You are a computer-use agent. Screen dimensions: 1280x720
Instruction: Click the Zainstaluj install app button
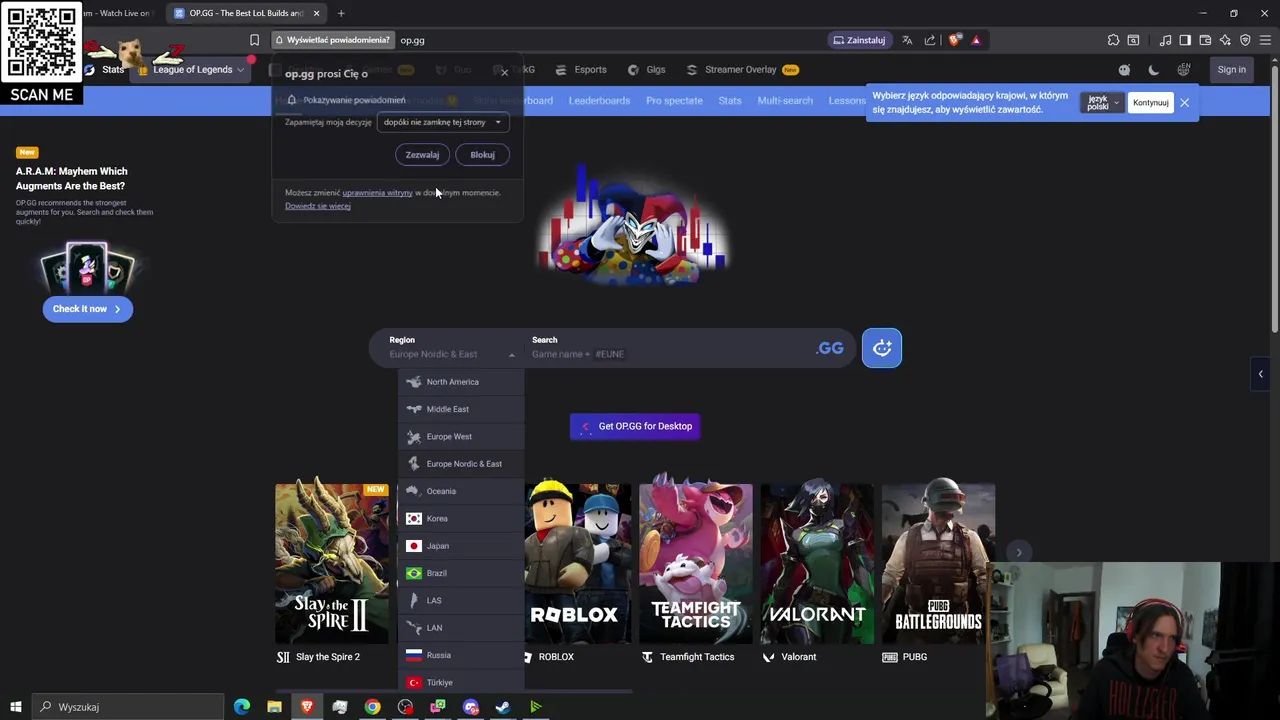859,40
